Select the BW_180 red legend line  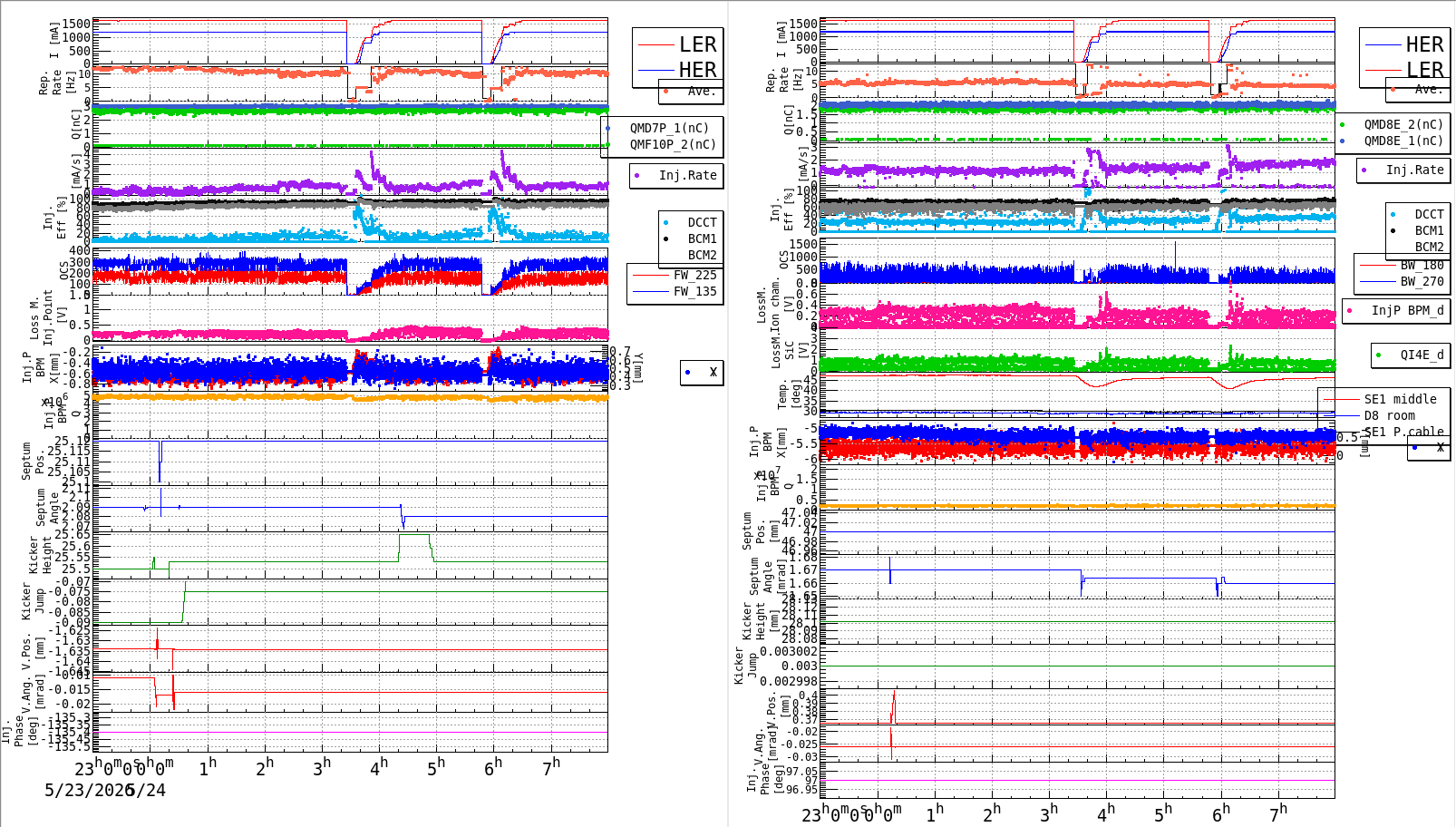point(1378,266)
